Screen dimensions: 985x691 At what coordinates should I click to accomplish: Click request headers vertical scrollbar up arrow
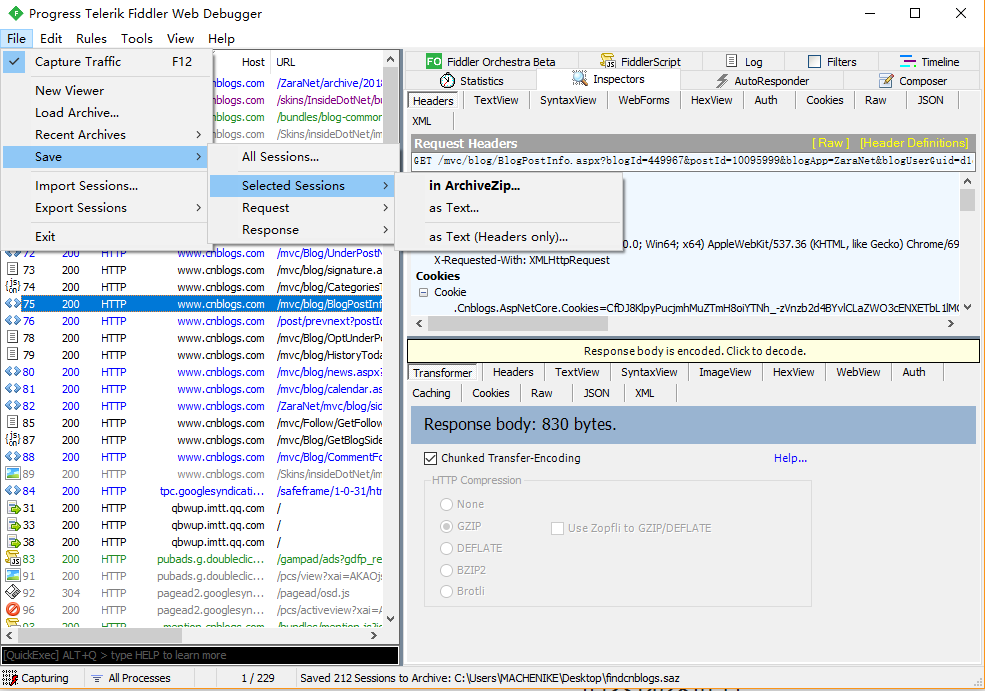(967, 181)
